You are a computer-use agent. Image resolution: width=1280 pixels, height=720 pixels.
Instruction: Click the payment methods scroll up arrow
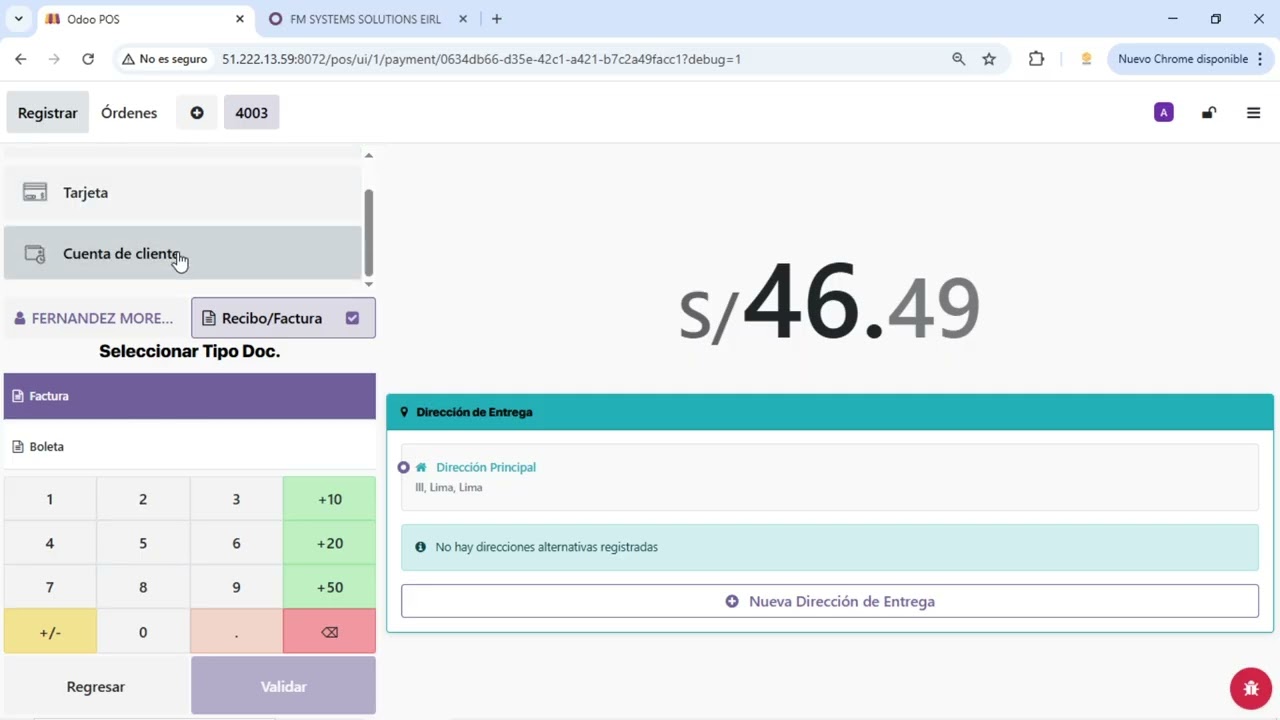click(x=368, y=155)
